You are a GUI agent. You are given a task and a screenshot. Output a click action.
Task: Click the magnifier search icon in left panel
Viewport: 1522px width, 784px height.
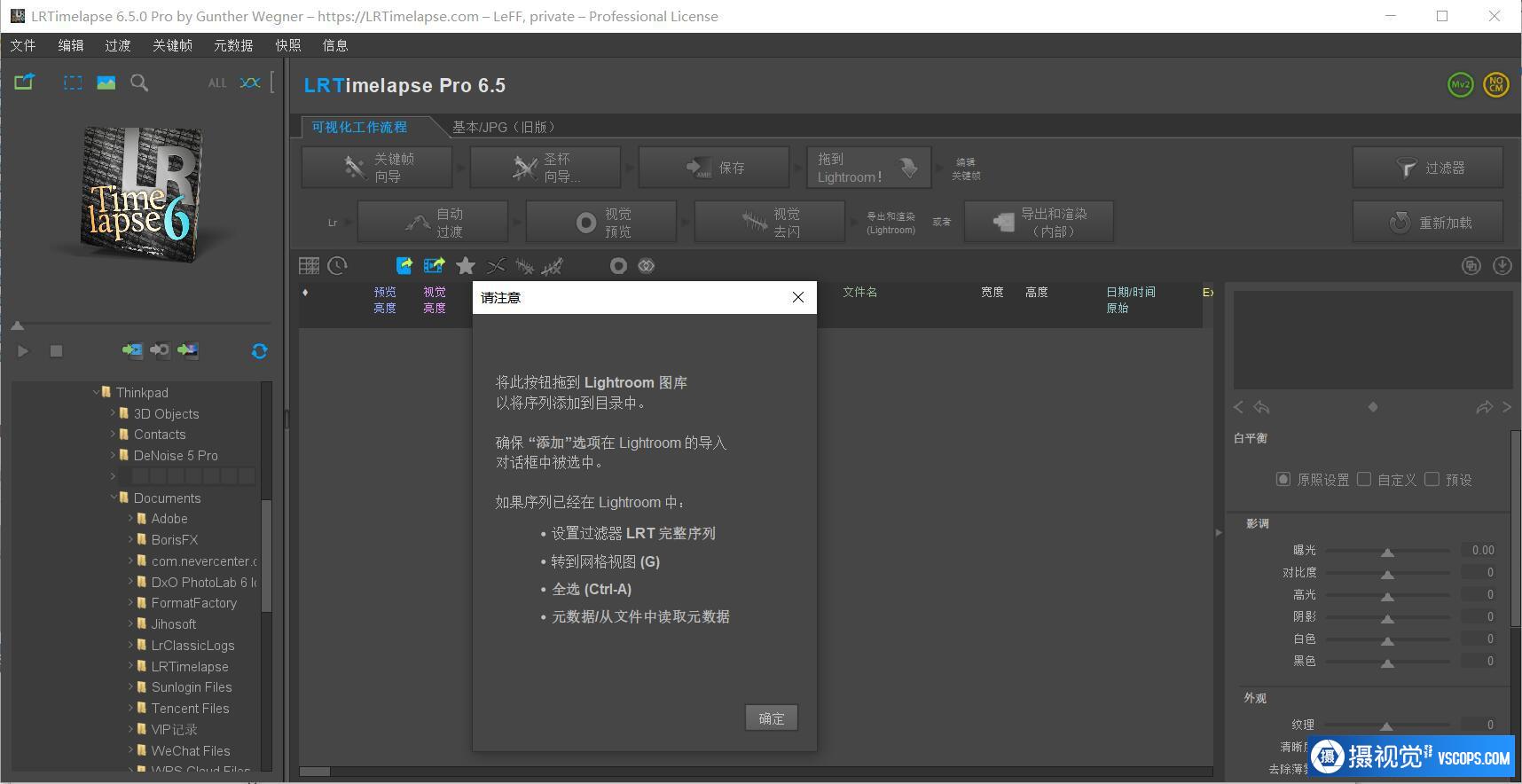(139, 83)
